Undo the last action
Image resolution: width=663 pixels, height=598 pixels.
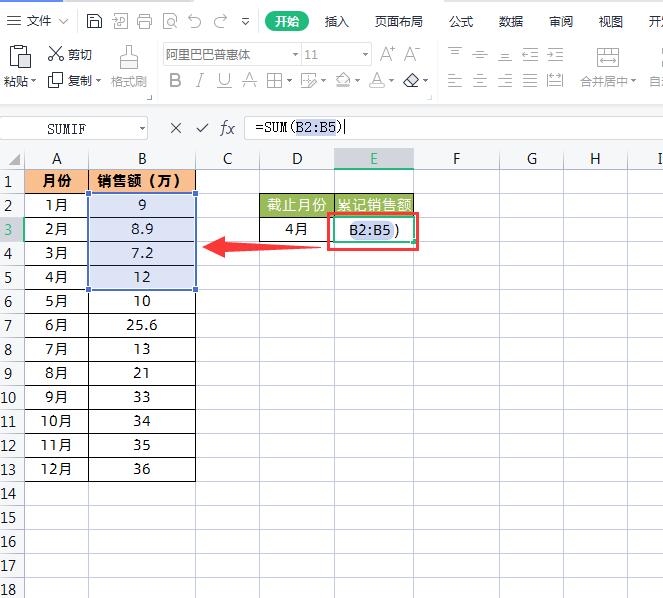195,21
